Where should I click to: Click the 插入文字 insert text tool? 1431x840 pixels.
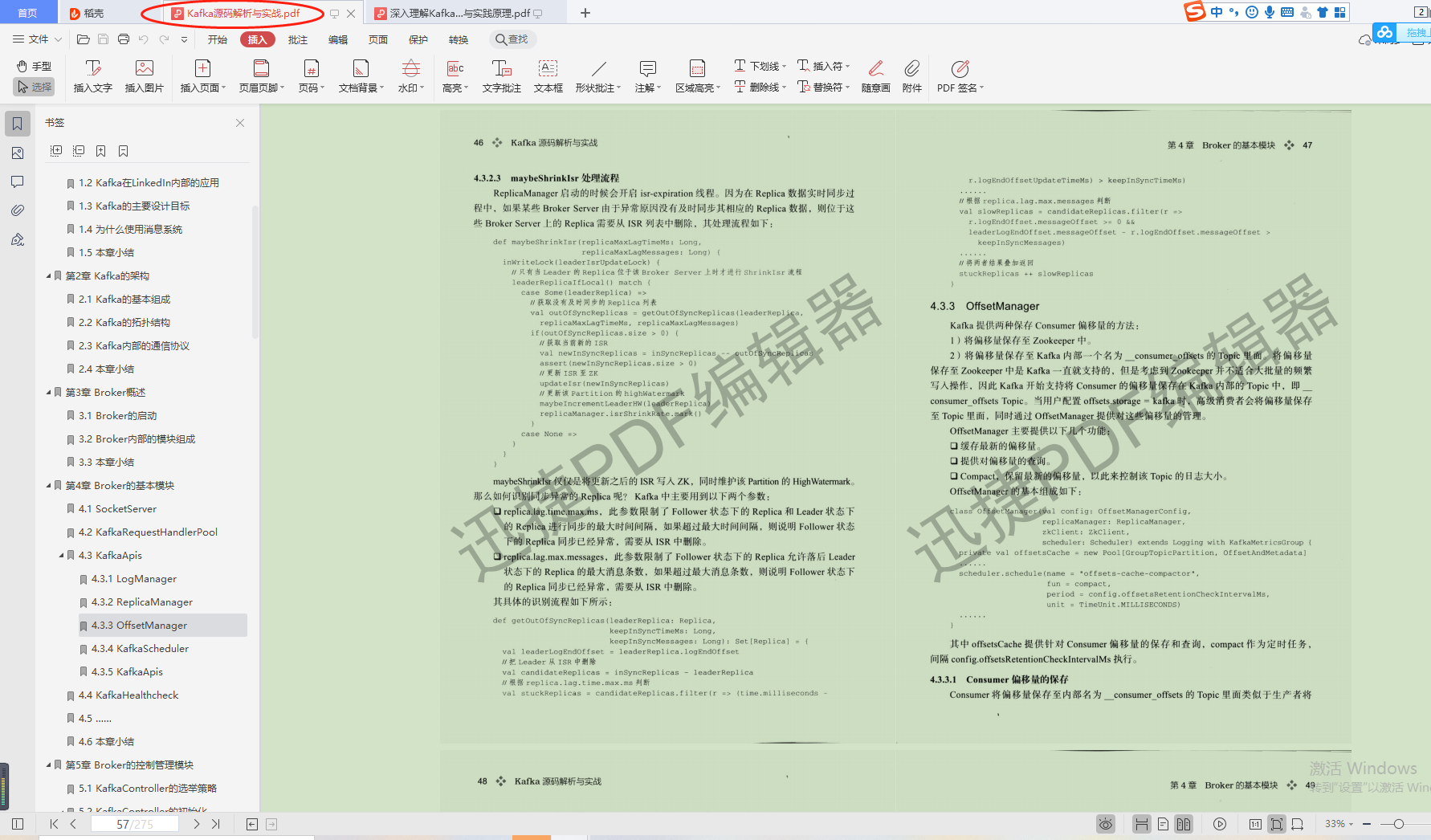pyautogui.click(x=93, y=76)
